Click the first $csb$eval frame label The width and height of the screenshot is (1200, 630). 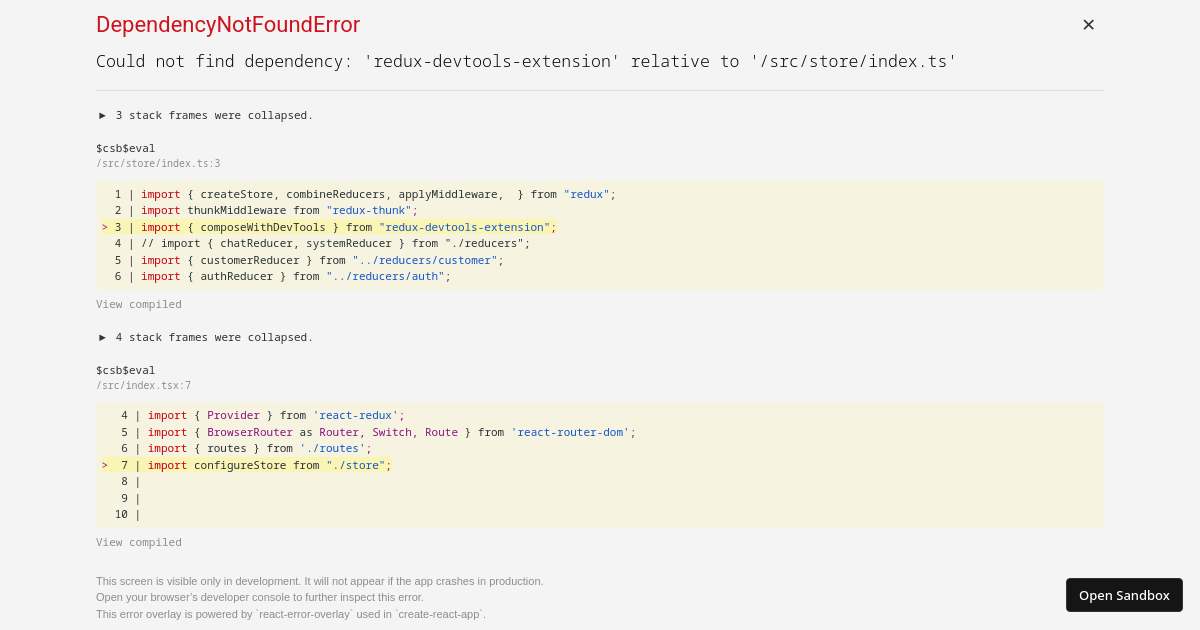[x=125, y=148]
